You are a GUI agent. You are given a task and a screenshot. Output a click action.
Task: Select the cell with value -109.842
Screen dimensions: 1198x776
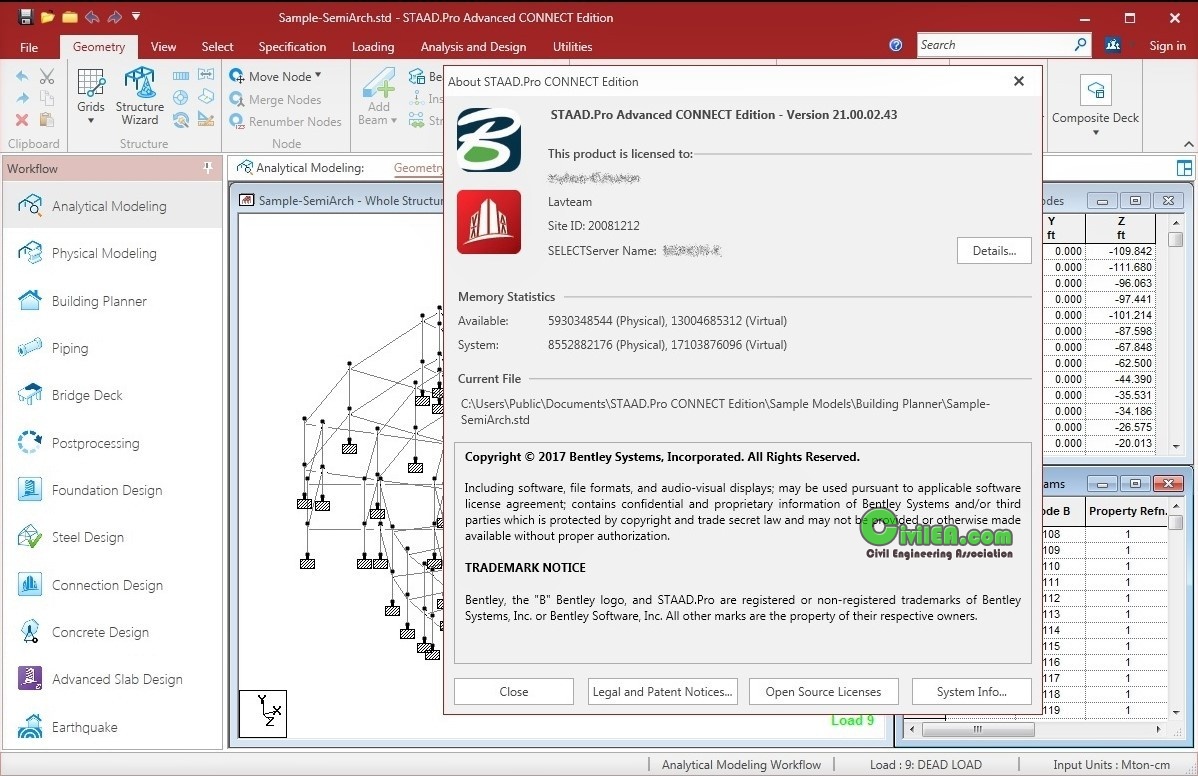[x=1121, y=251]
